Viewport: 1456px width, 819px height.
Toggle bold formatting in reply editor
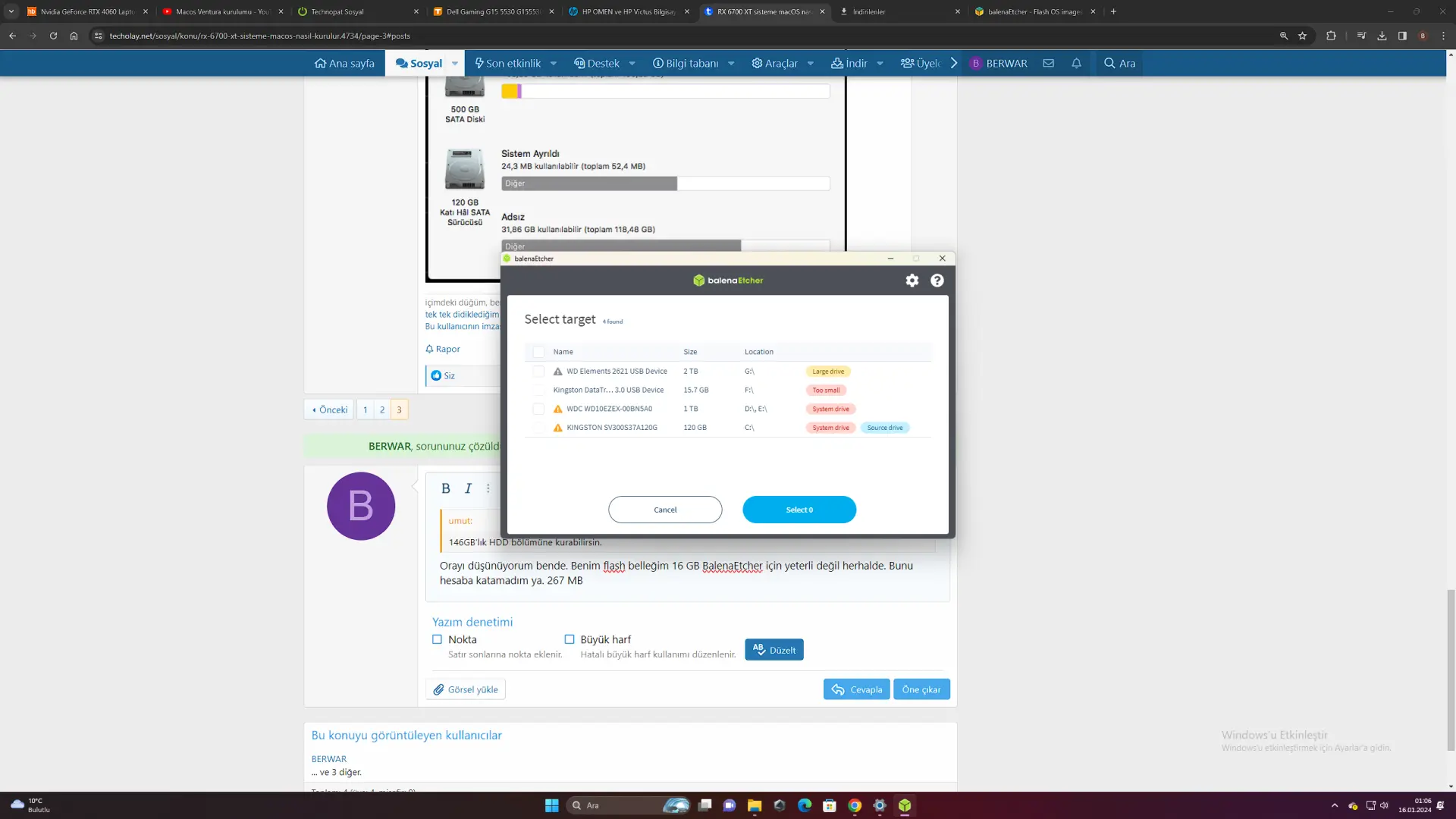click(446, 488)
